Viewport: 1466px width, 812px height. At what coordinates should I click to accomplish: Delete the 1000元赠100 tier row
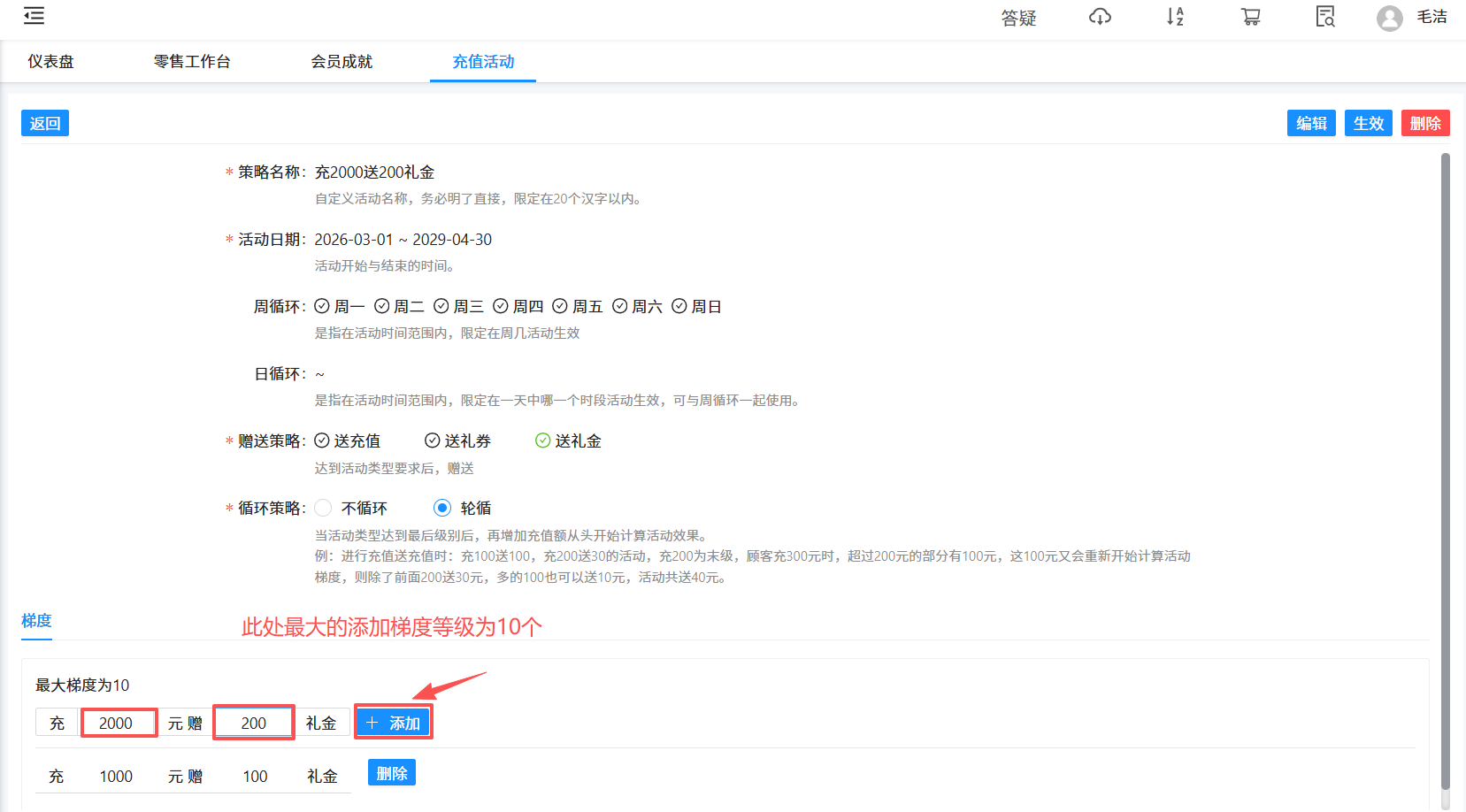pyautogui.click(x=391, y=771)
